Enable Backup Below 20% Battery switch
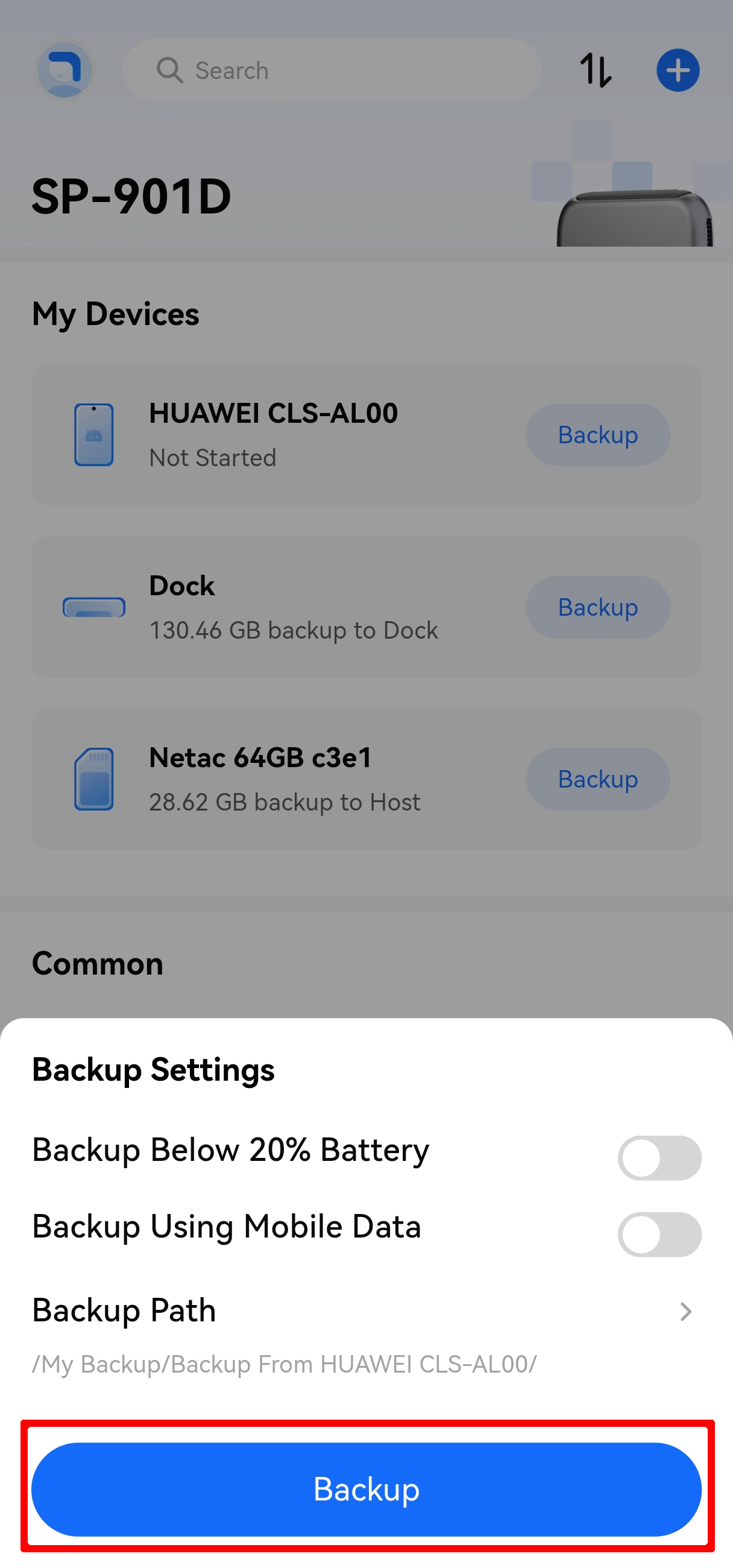733x1568 pixels. point(659,1158)
